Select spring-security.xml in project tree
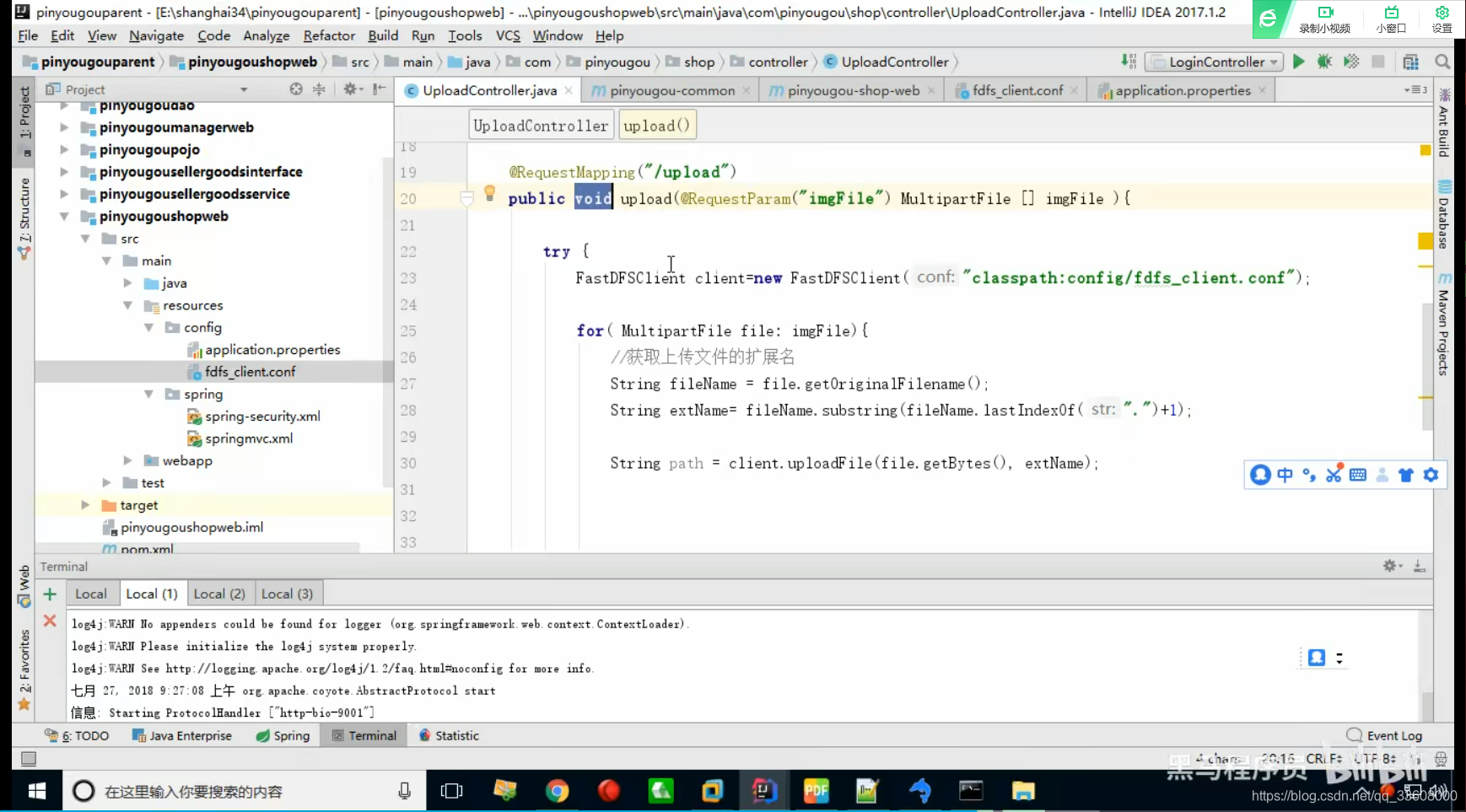This screenshot has width=1466, height=812. pyautogui.click(x=262, y=417)
